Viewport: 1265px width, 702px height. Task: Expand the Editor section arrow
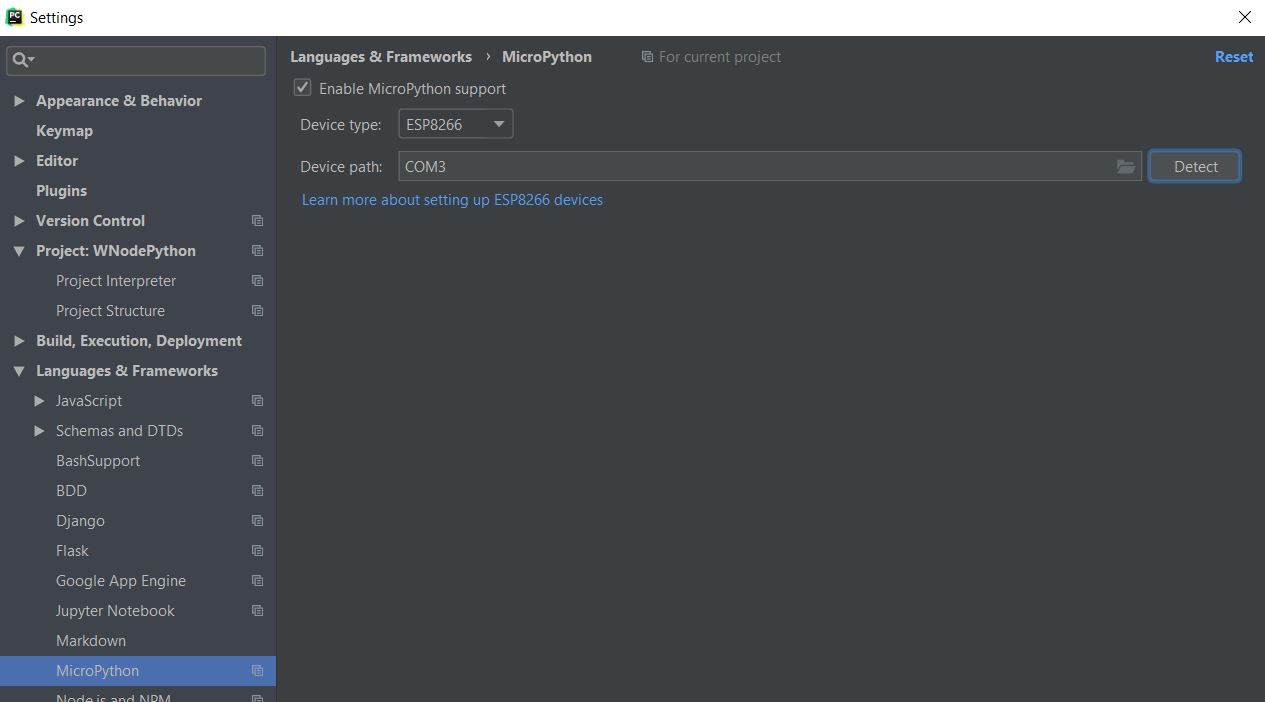click(19, 161)
